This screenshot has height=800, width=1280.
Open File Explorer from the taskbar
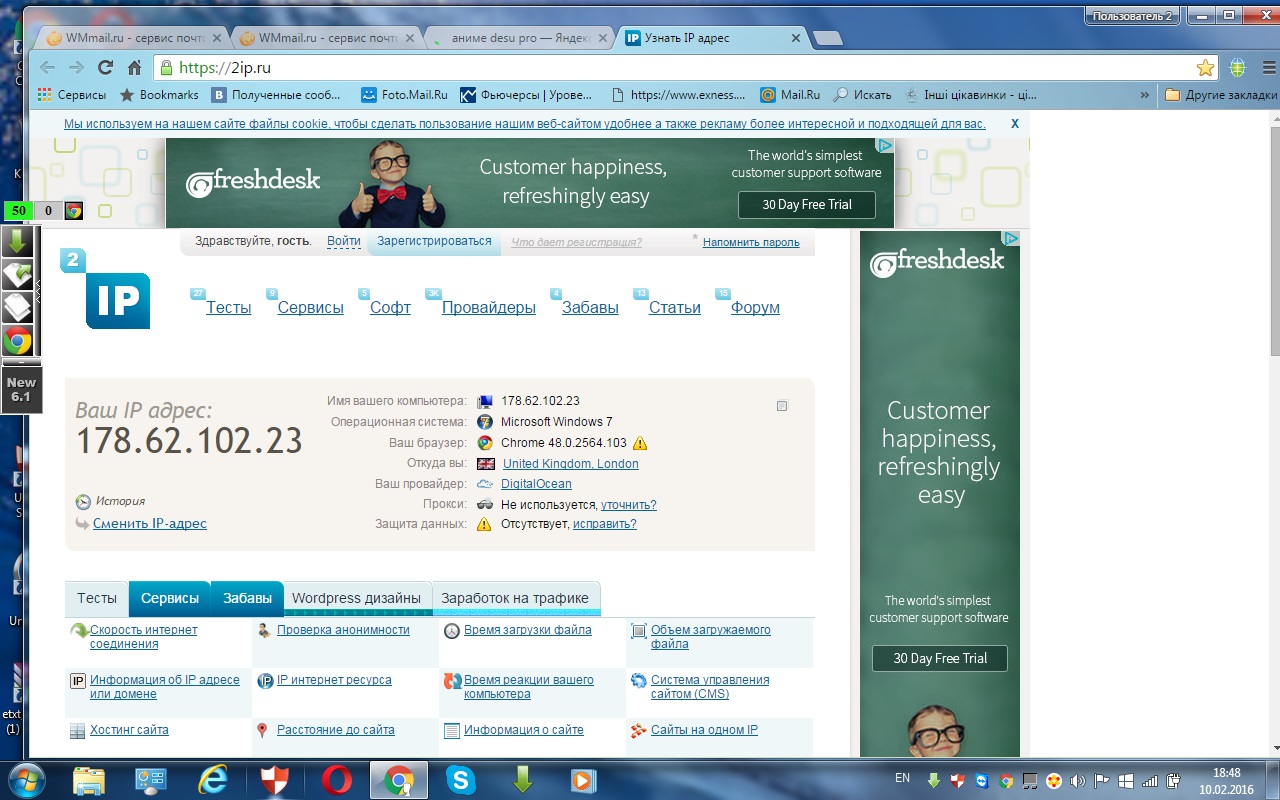89,780
